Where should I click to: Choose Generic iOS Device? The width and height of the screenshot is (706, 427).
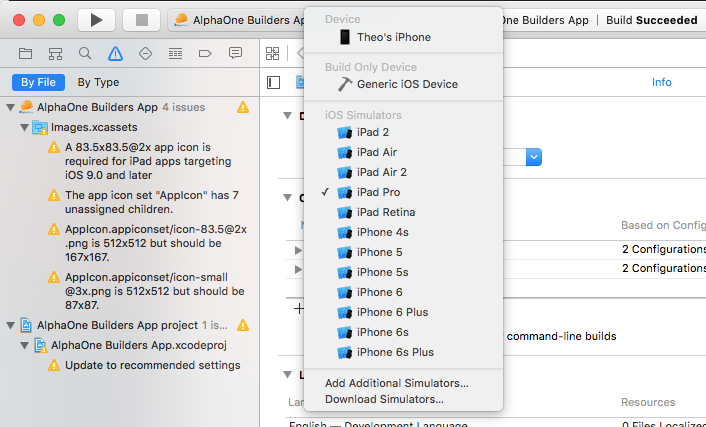pos(403,84)
